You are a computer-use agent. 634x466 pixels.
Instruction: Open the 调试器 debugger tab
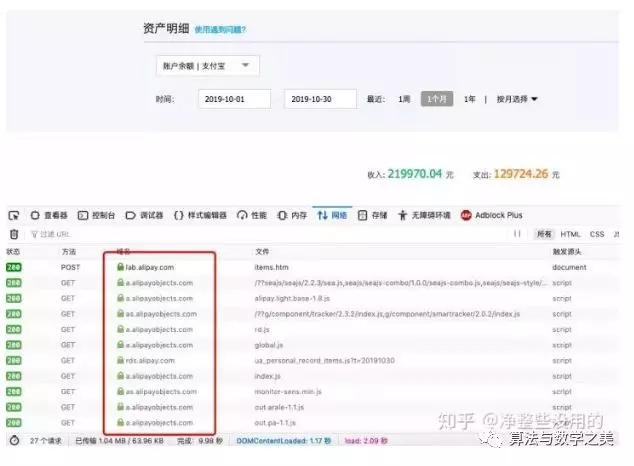coord(144,215)
